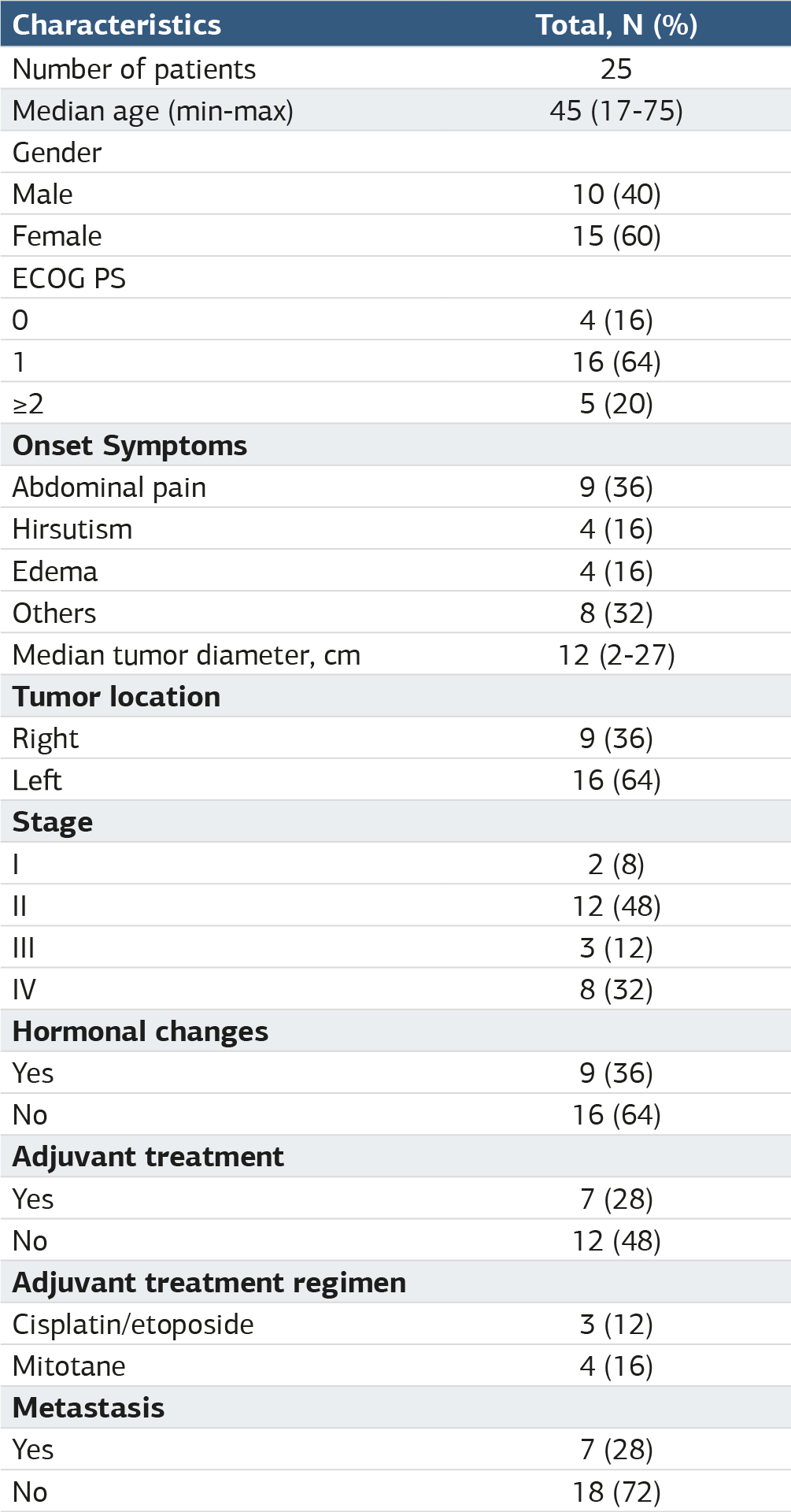The width and height of the screenshot is (791, 1512).
Task: Select the Stage IV row label
Action: click(24, 990)
